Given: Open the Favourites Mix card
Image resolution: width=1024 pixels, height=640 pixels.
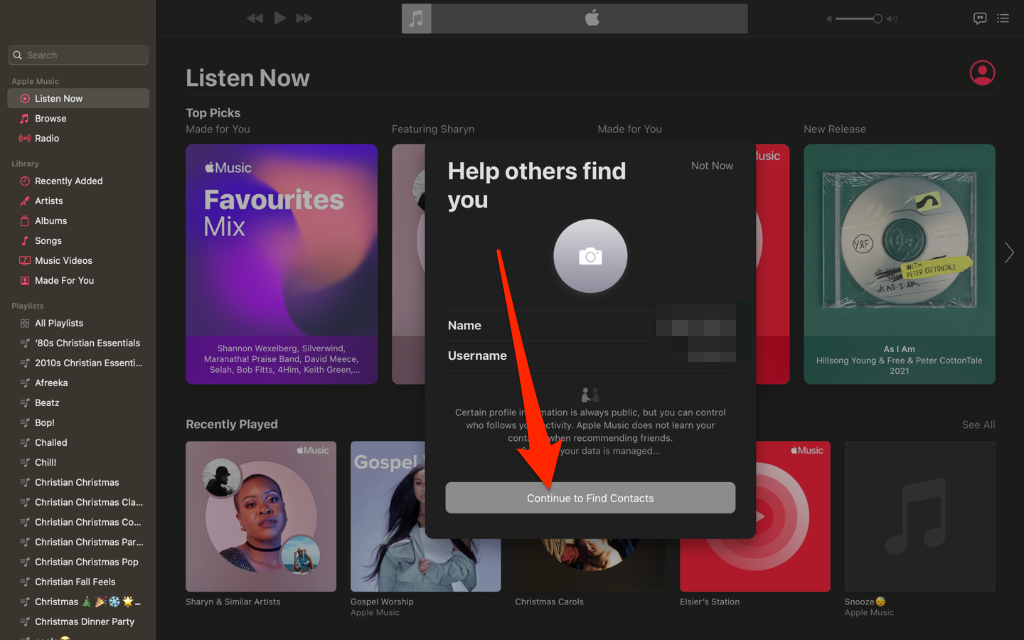Looking at the screenshot, I should click(x=281, y=264).
